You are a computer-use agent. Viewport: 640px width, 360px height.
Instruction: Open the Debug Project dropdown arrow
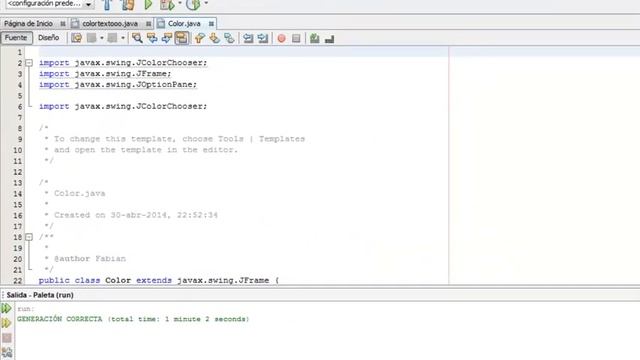click(x=180, y=3)
